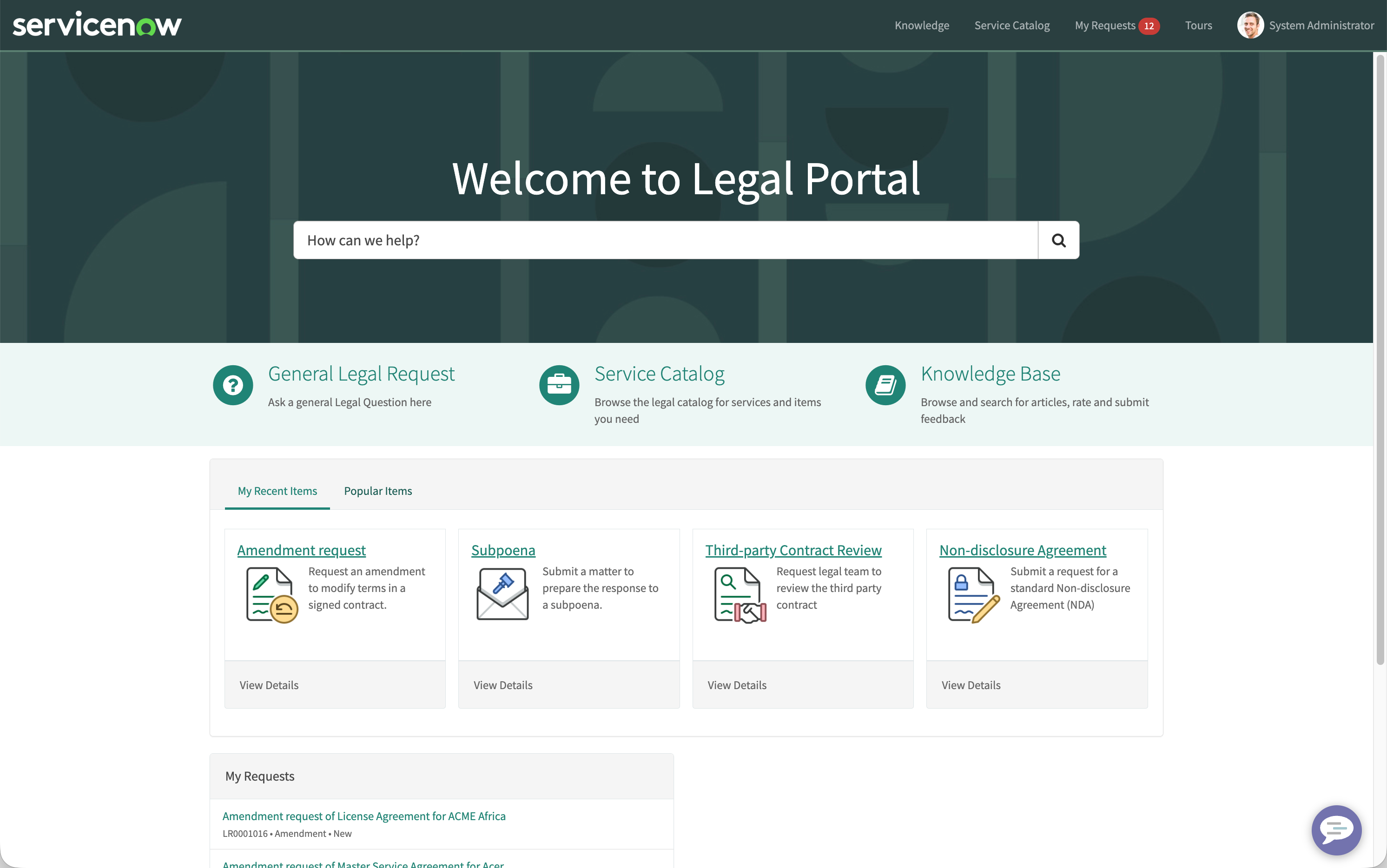This screenshot has height=868, width=1387.
Task: Click the Service Catalog briefcase icon
Action: pyautogui.click(x=559, y=385)
